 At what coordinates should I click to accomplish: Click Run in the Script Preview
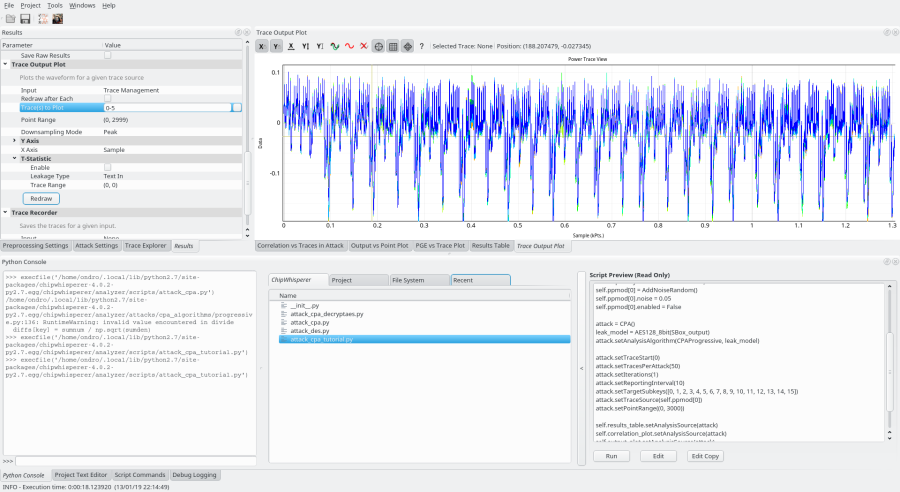[611, 456]
